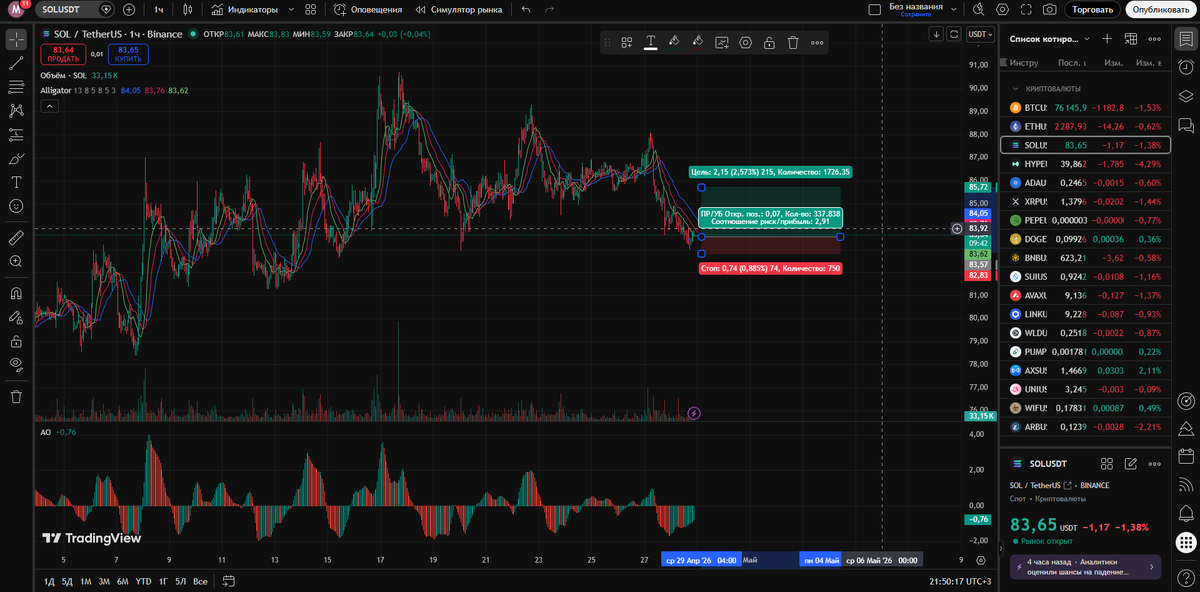The image size is (1200, 592).
Task: Activate the zoom in tool
Action: click(x=16, y=261)
